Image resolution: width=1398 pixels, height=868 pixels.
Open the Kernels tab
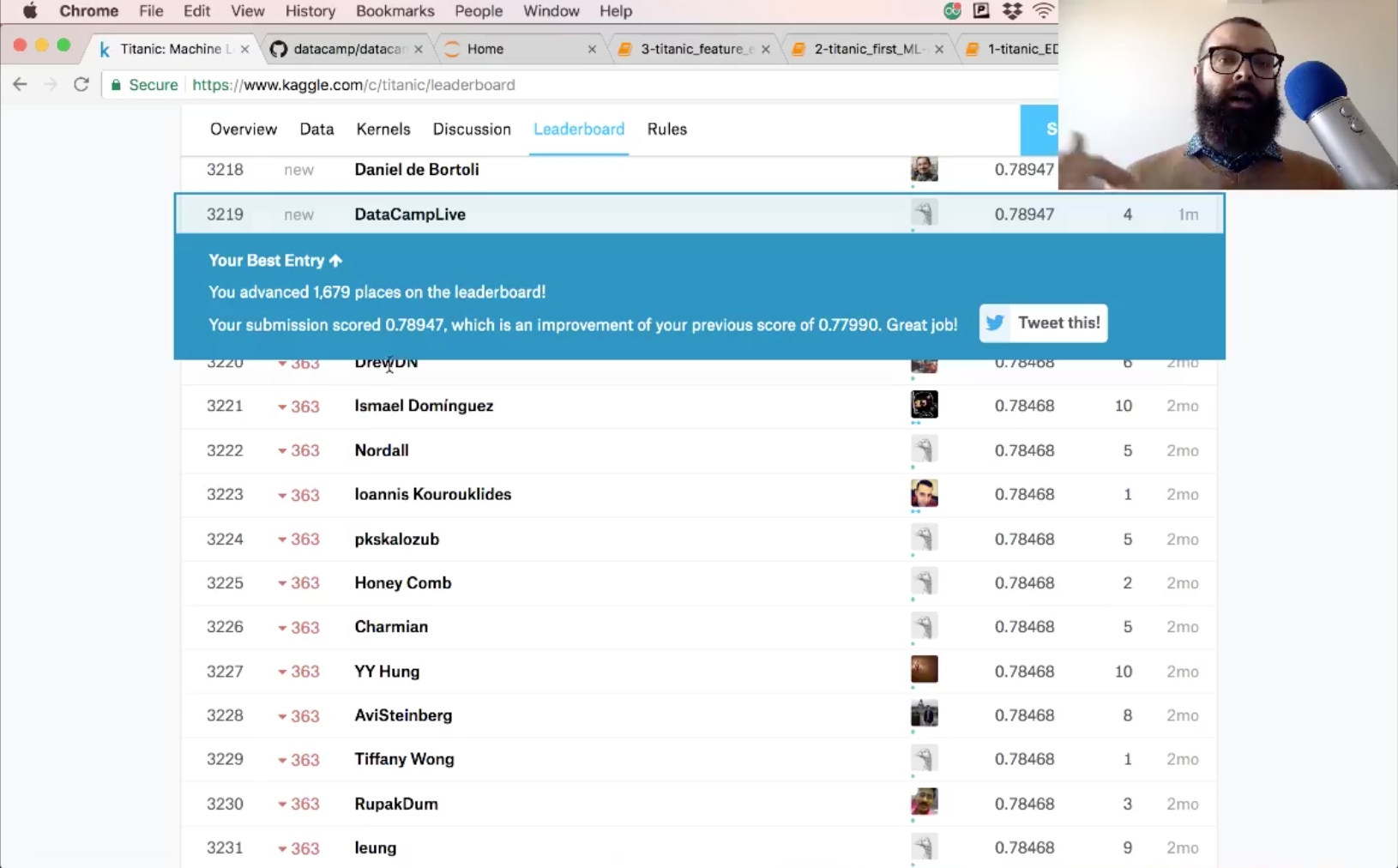point(383,129)
